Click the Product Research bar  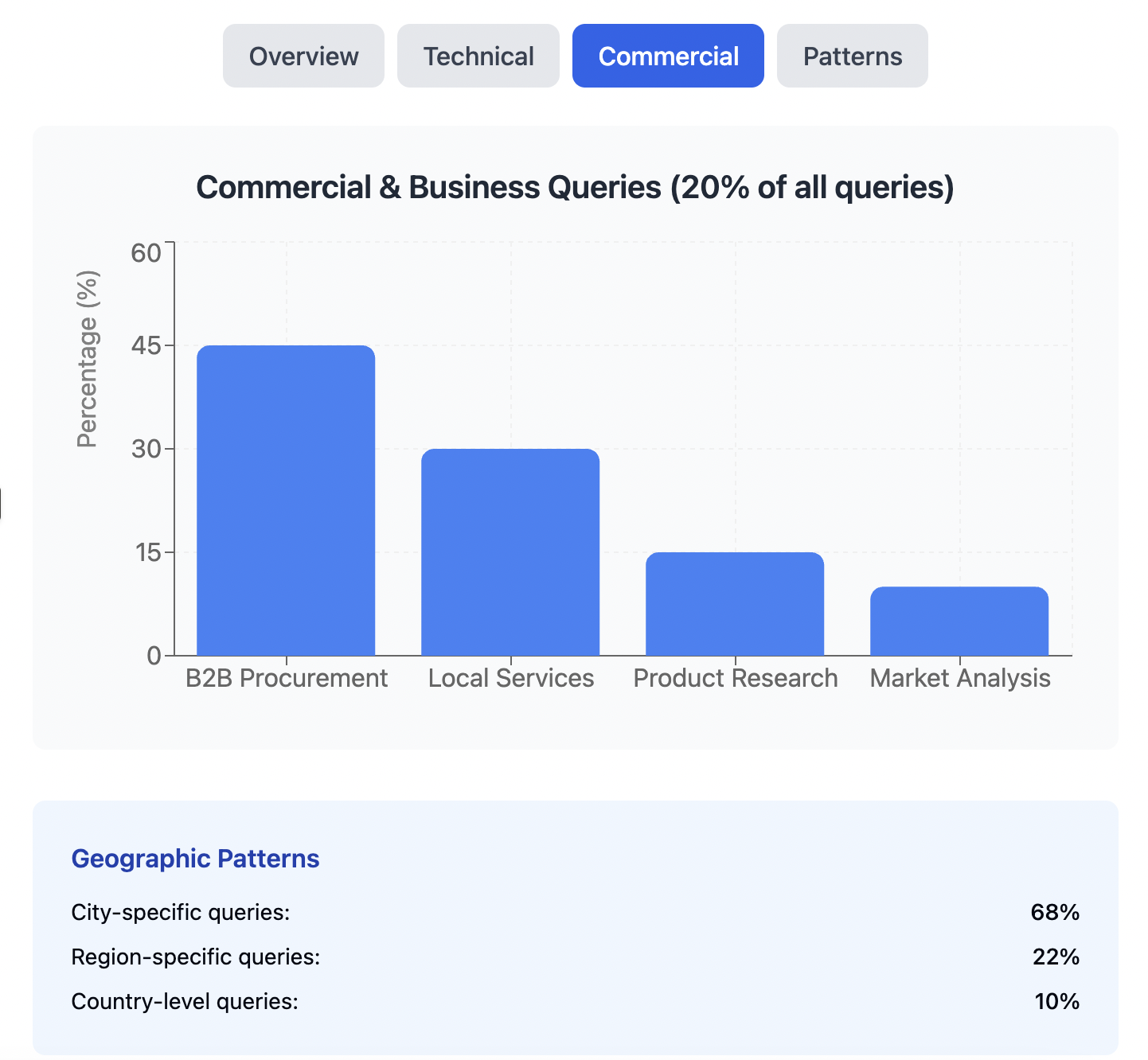coord(735,604)
